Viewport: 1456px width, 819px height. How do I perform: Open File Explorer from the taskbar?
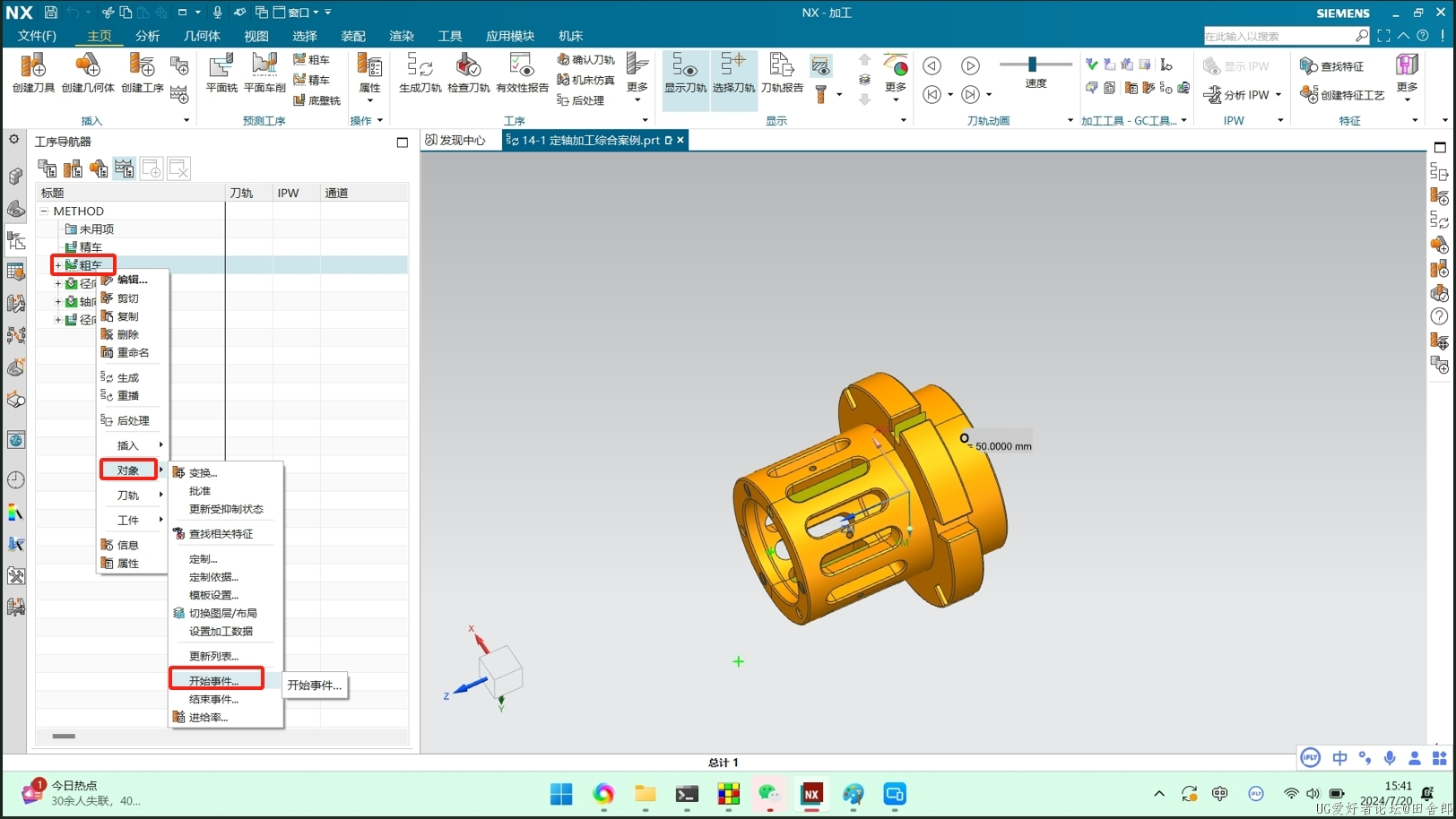pyautogui.click(x=645, y=794)
